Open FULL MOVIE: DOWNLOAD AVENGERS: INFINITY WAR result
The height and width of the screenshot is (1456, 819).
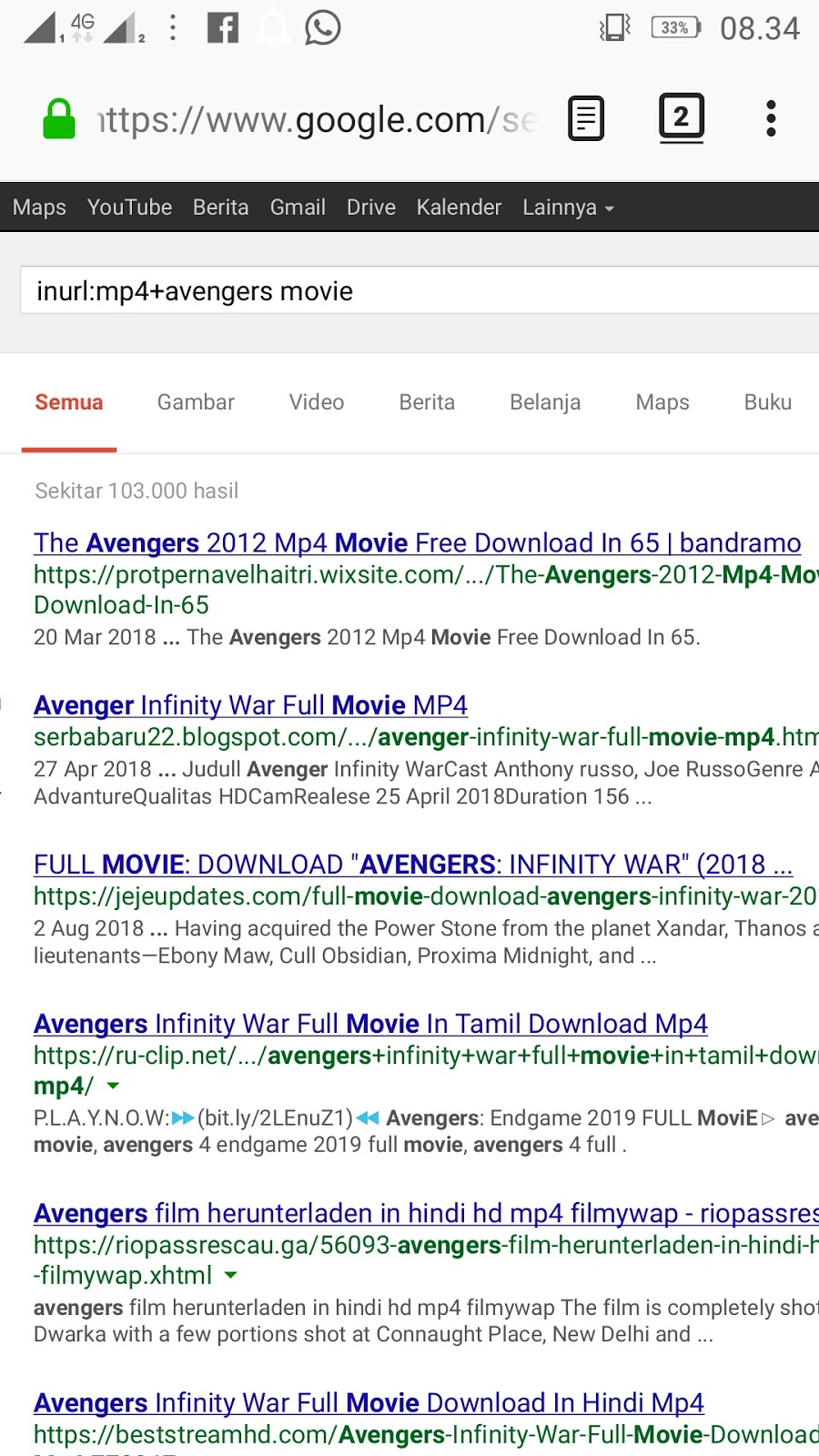[x=413, y=864]
